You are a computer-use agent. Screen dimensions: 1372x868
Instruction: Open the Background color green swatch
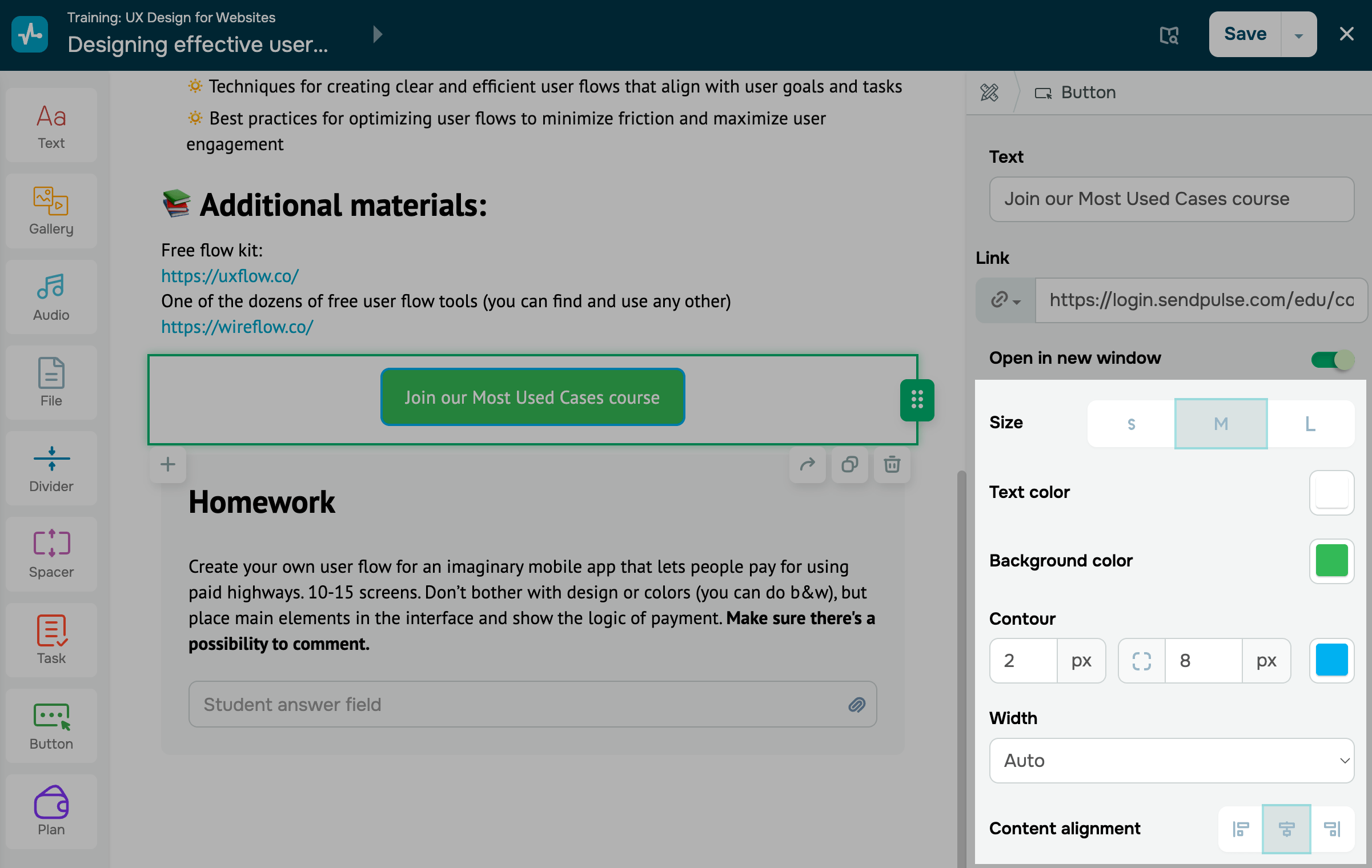tap(1331, 560)
